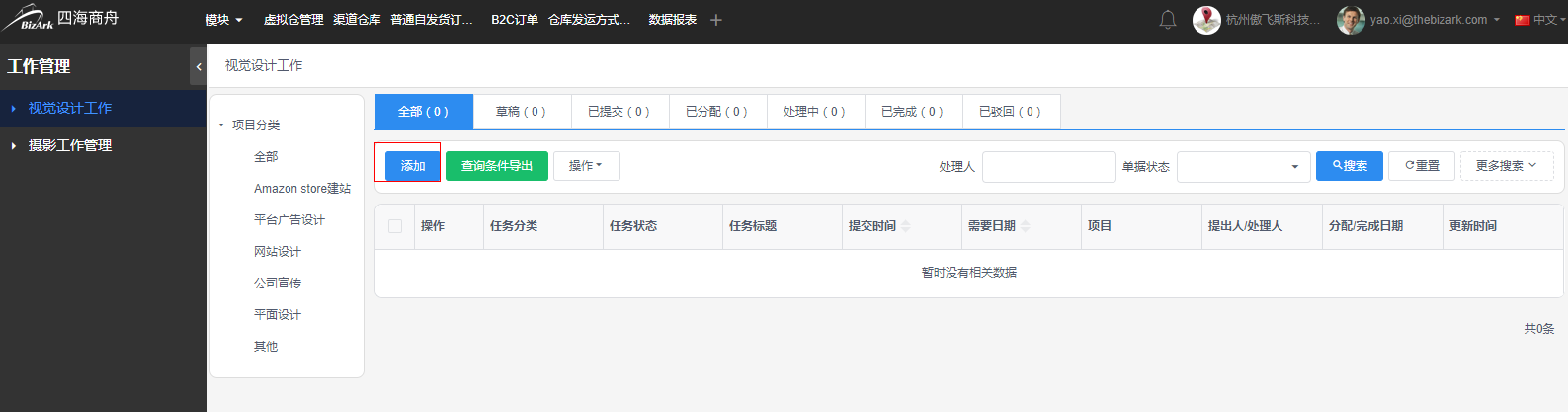This screenshot has height=412, width=1568.
Task: Open the B2C订单 top tab
Action: click(x=515, y=20)
